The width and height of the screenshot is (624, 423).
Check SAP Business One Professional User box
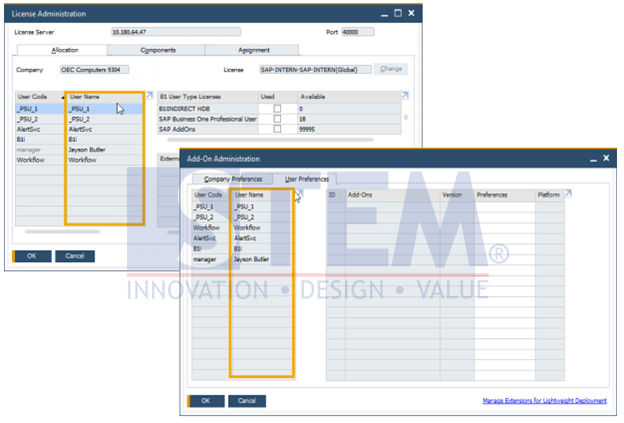click(277, 119)
